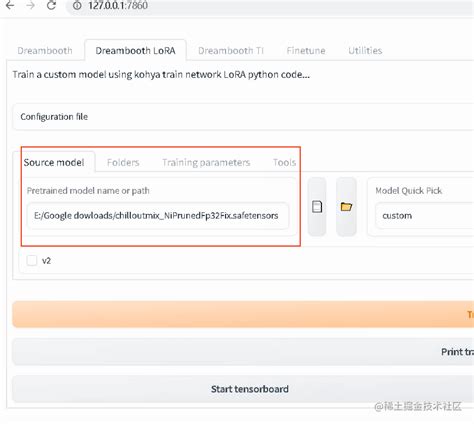Image resolution: width=474 pixels, height=424 pixels.
Task: Enable the v2 checkbox
Action: 32,260
